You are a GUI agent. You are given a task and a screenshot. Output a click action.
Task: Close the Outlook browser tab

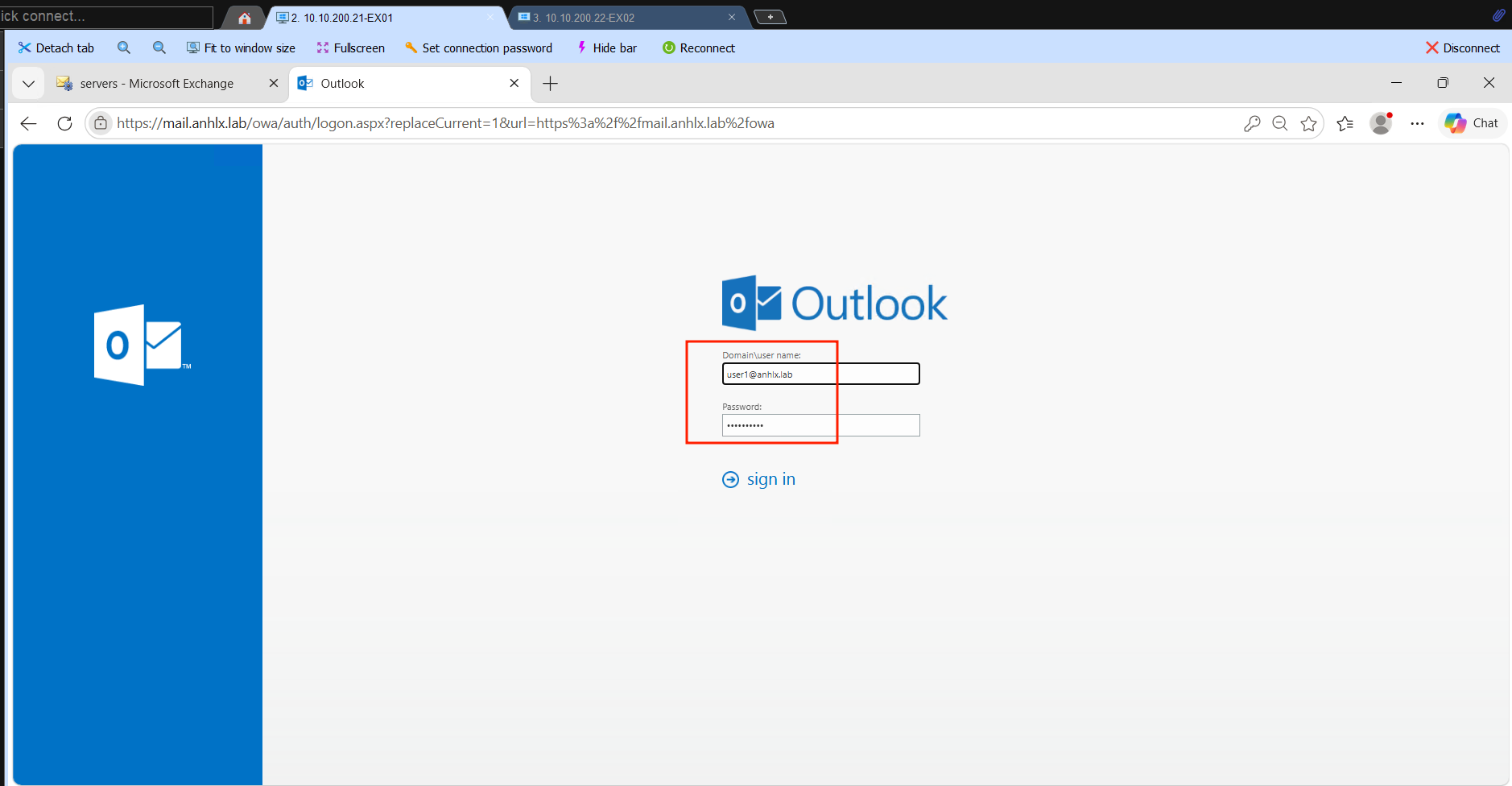514,83
